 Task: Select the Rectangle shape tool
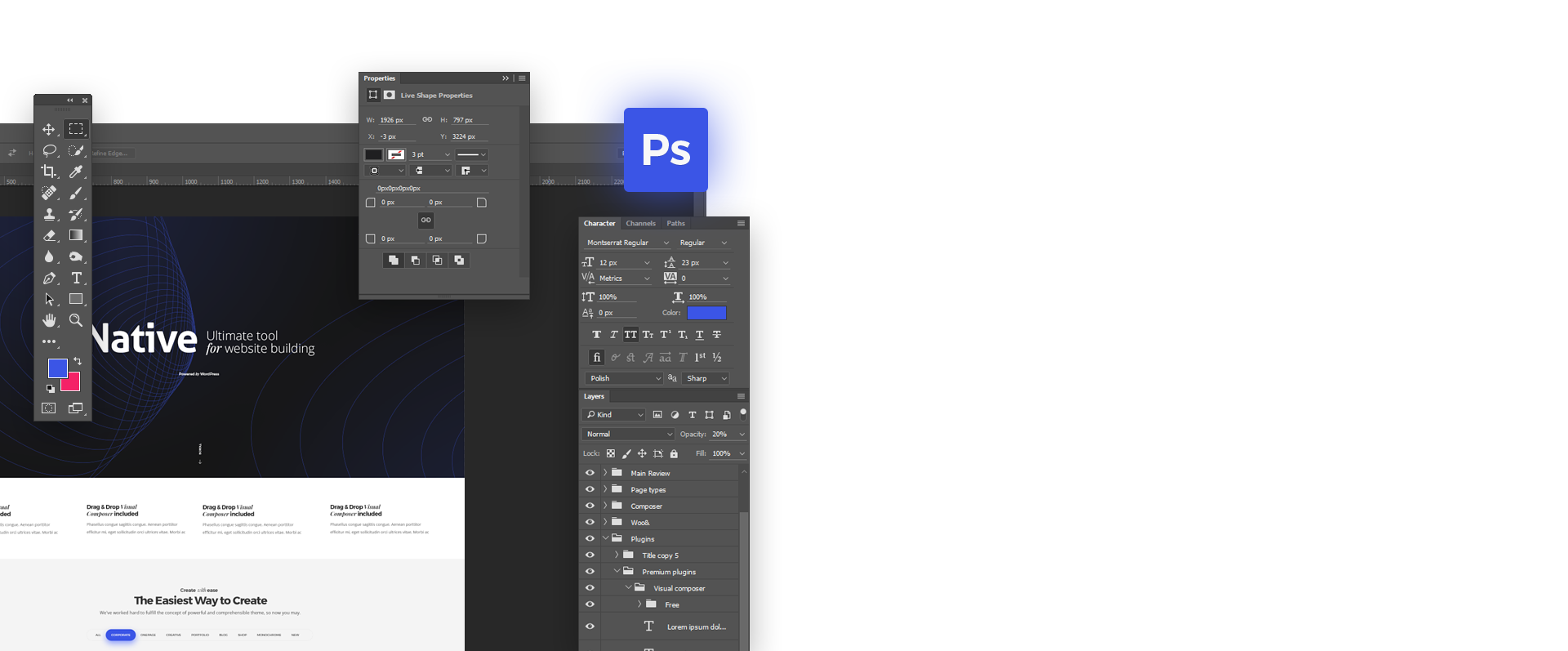[x=76, y=299]
